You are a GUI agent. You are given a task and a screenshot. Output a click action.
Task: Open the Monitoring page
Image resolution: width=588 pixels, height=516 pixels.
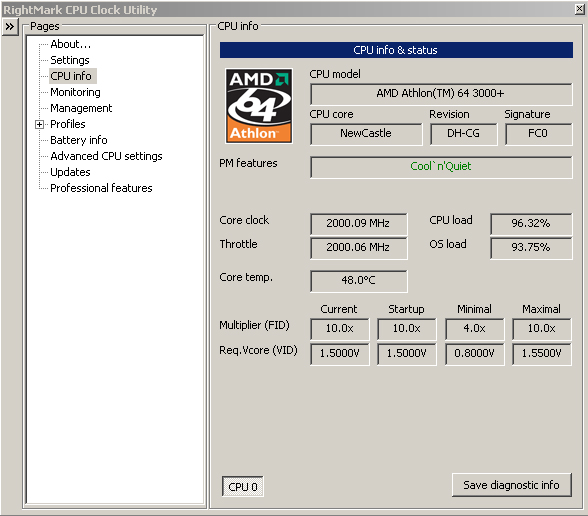click(75, 92)
